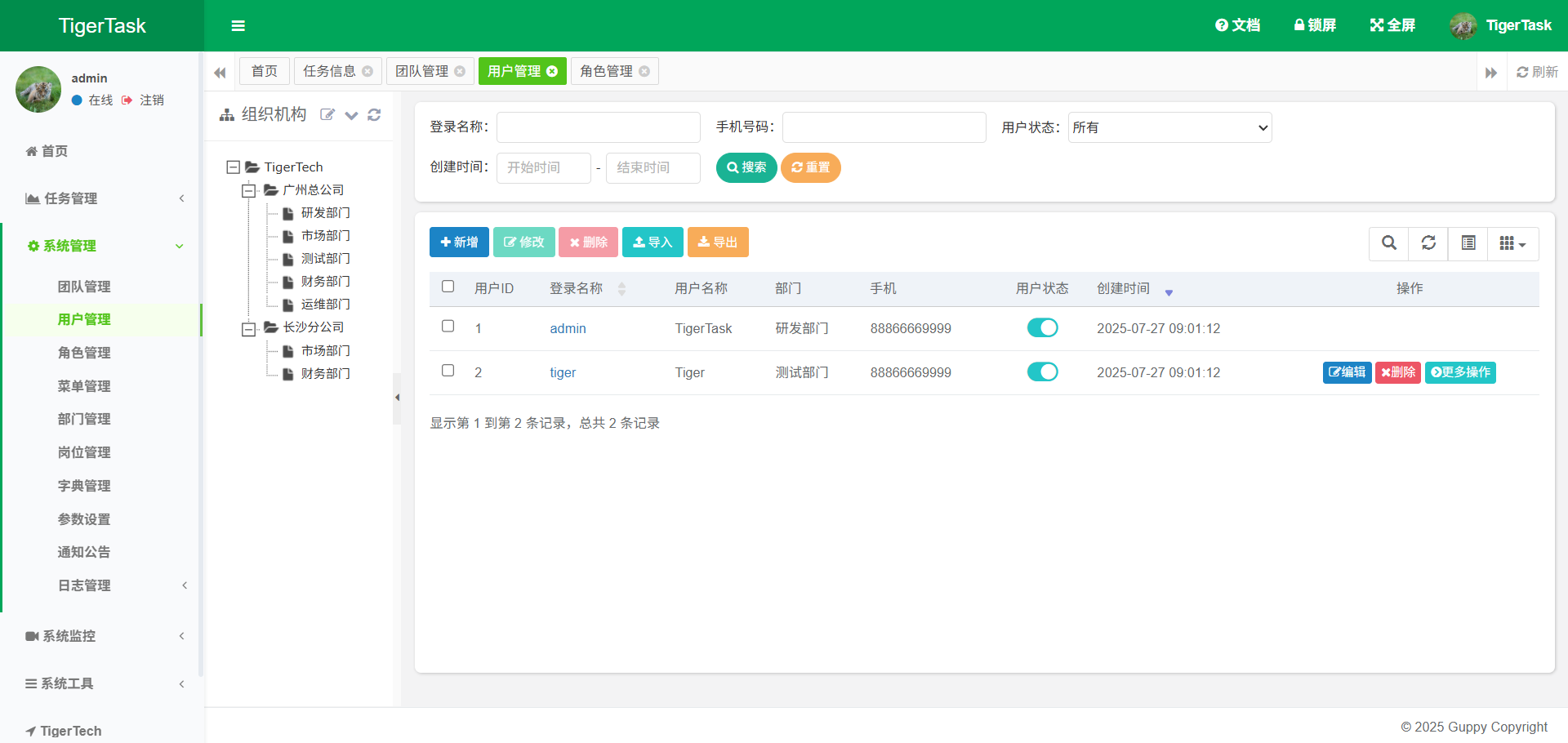Click the 登录名称 input field

pyautogui.click(x=598, y=127)
